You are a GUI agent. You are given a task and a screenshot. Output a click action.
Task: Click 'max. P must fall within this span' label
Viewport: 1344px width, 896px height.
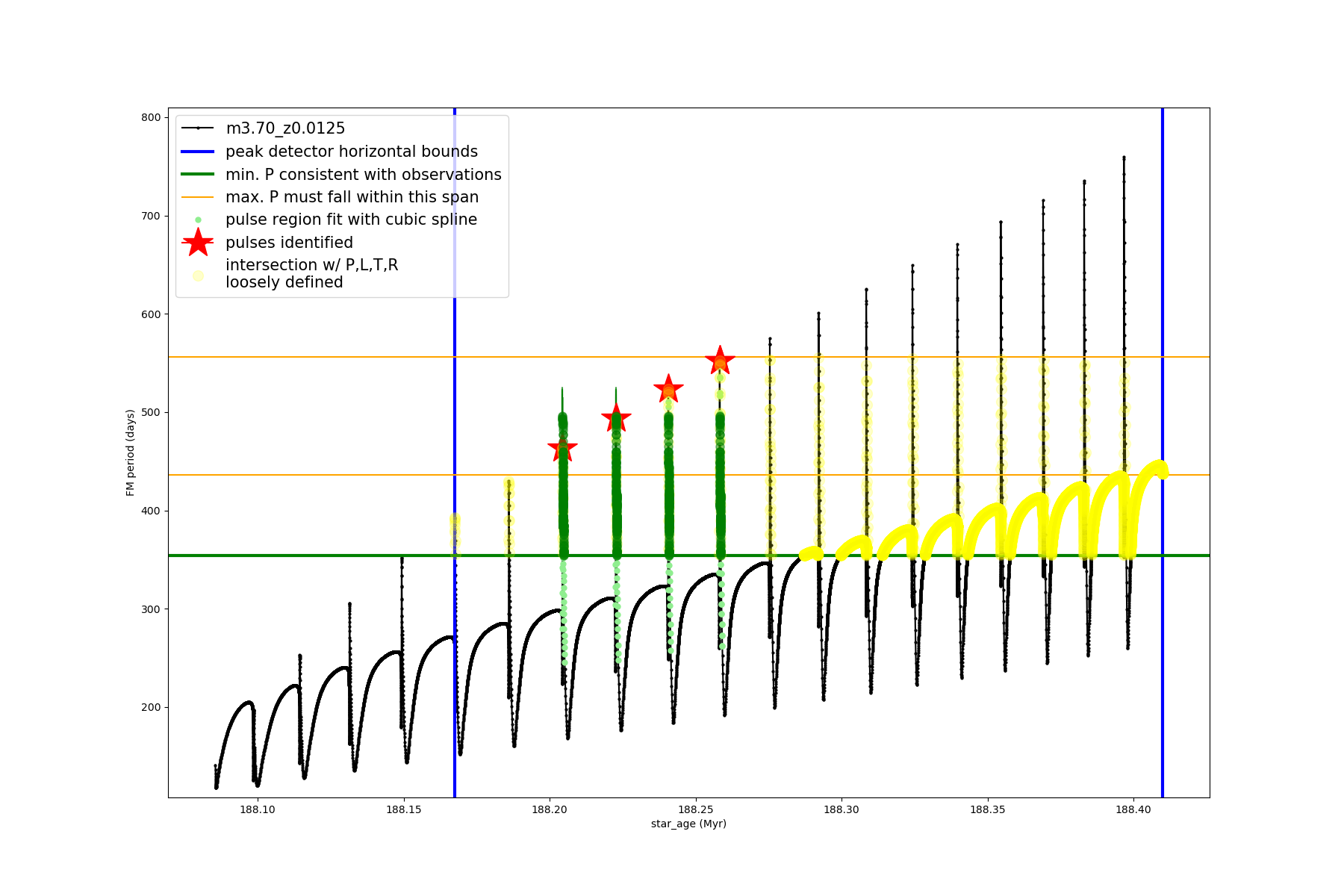pyautogui.click(x=352, y=197)
